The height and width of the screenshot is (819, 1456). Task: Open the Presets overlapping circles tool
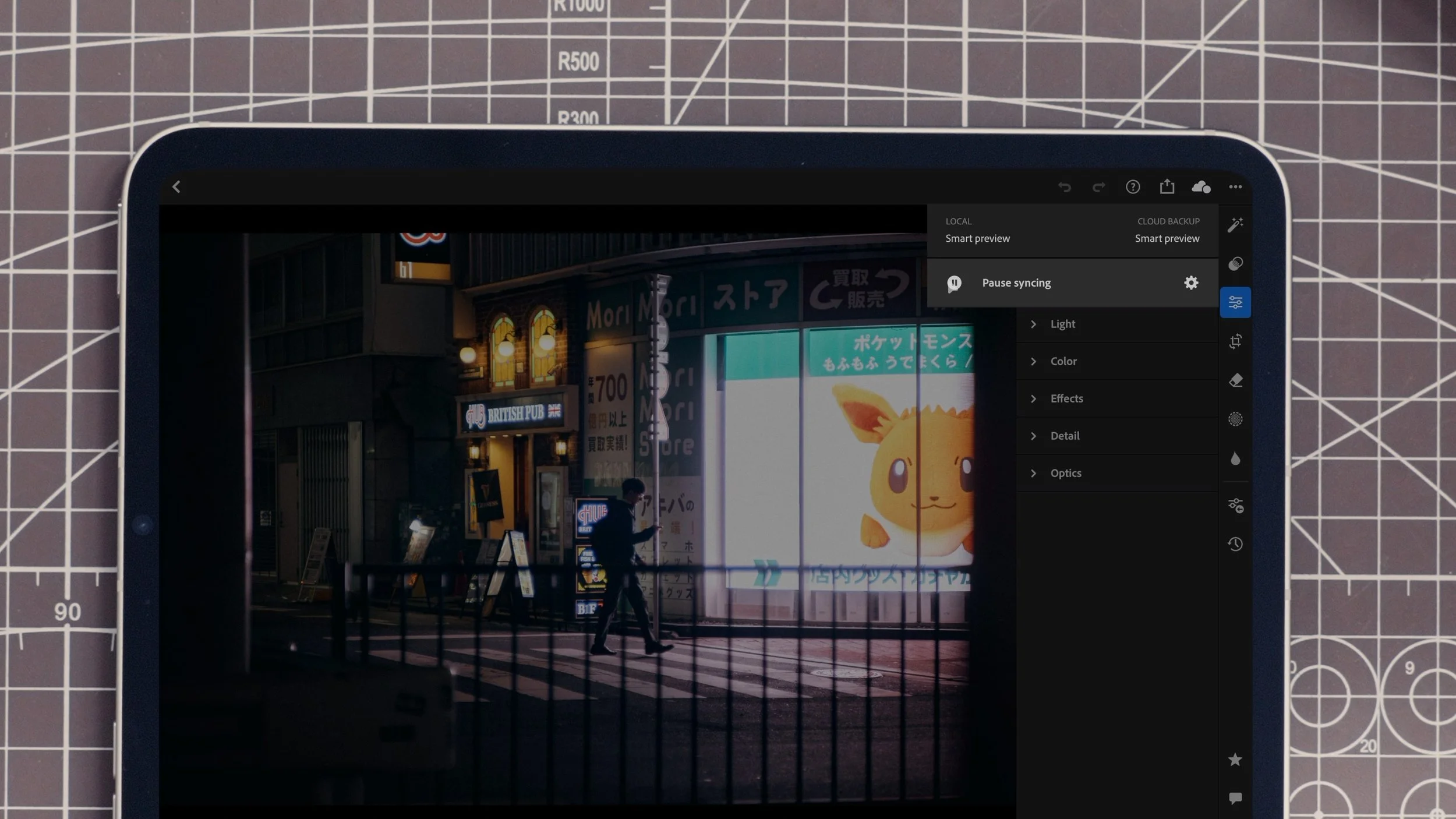click(x=1235, y=264)
